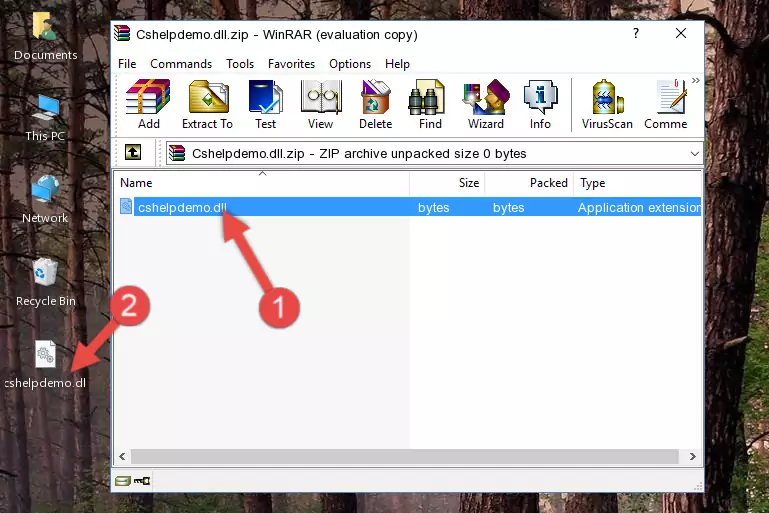The height and width of the screenshot is (513, 769).
Task: Click the left arrow of the horizontal scrollbar
Action: pos(122,457)
